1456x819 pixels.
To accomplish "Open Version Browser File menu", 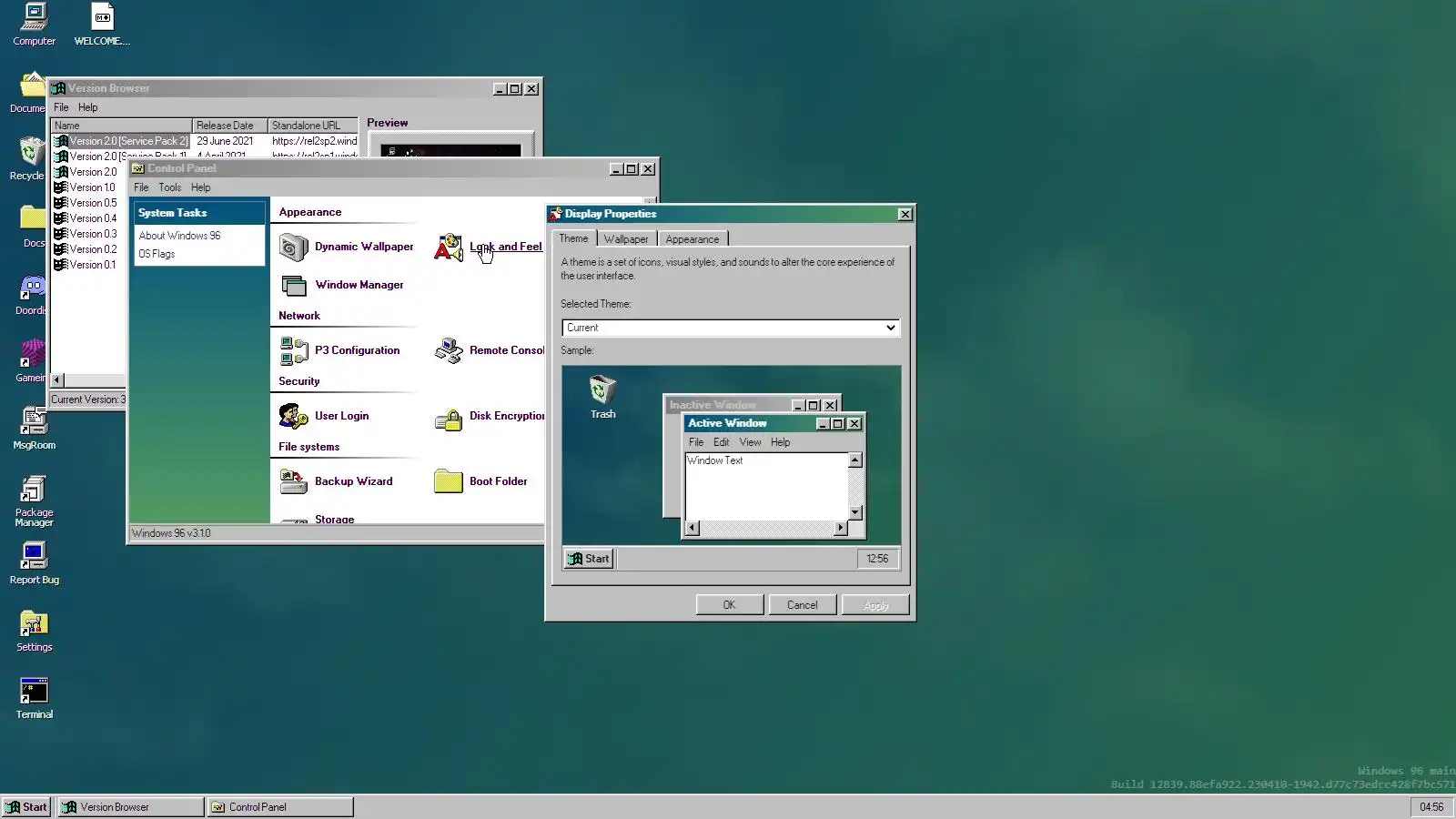I will tap(61, 107).
